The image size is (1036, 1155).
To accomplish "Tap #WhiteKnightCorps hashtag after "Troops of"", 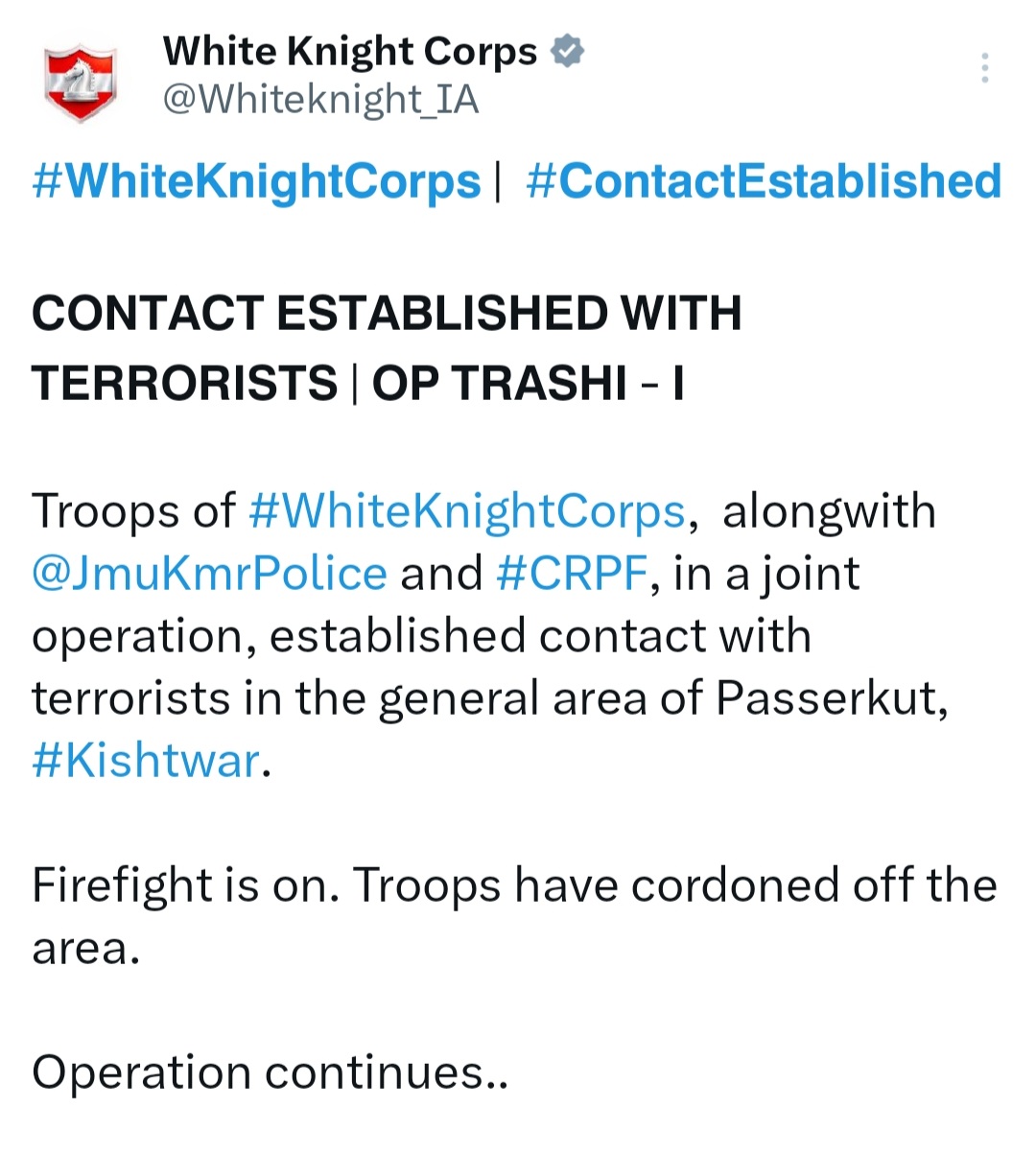I will 467,511.
